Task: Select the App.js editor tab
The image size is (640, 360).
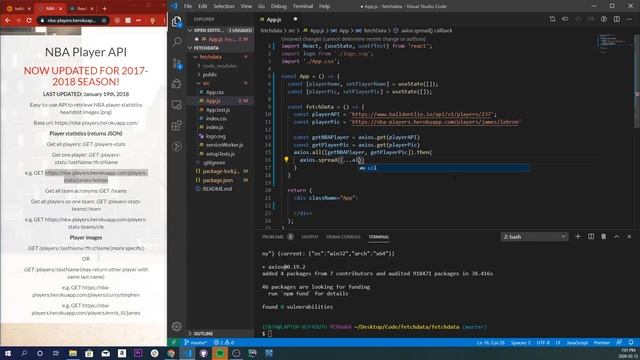Action: (x=278, y=19)
